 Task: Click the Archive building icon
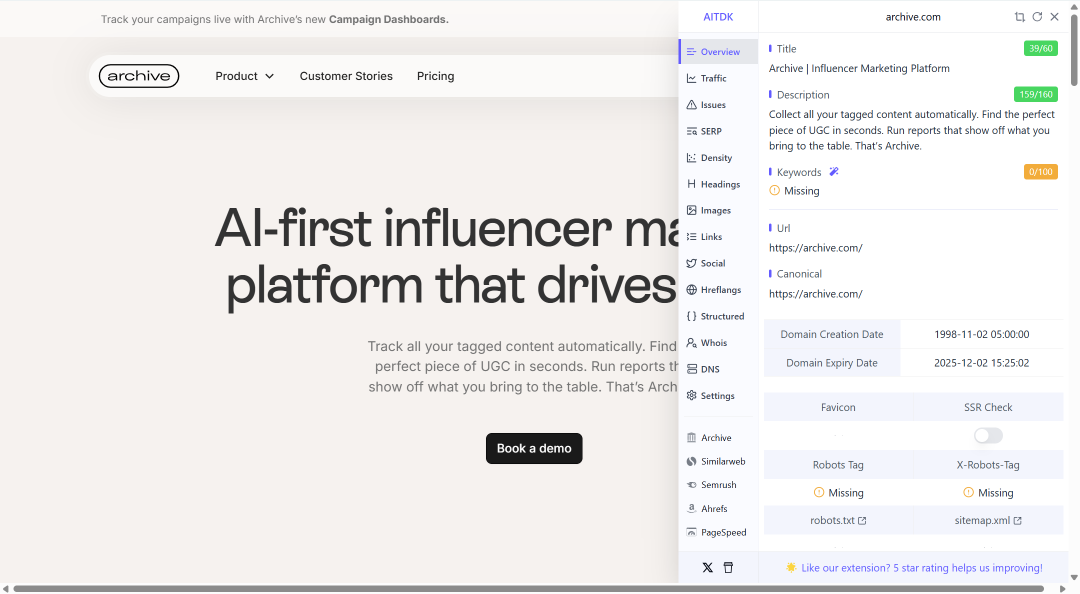692,438
